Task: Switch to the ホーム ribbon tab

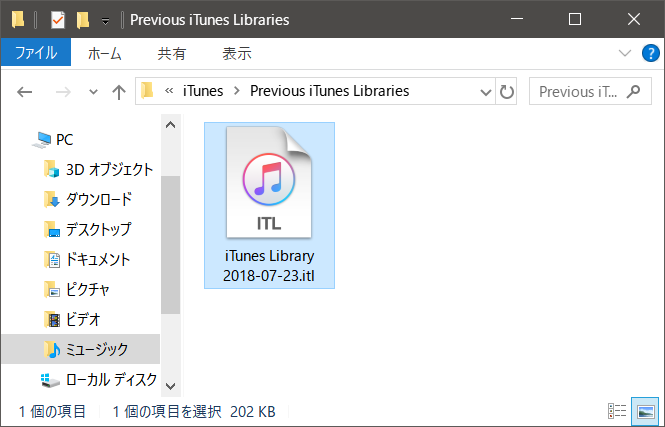Action: 107,53
